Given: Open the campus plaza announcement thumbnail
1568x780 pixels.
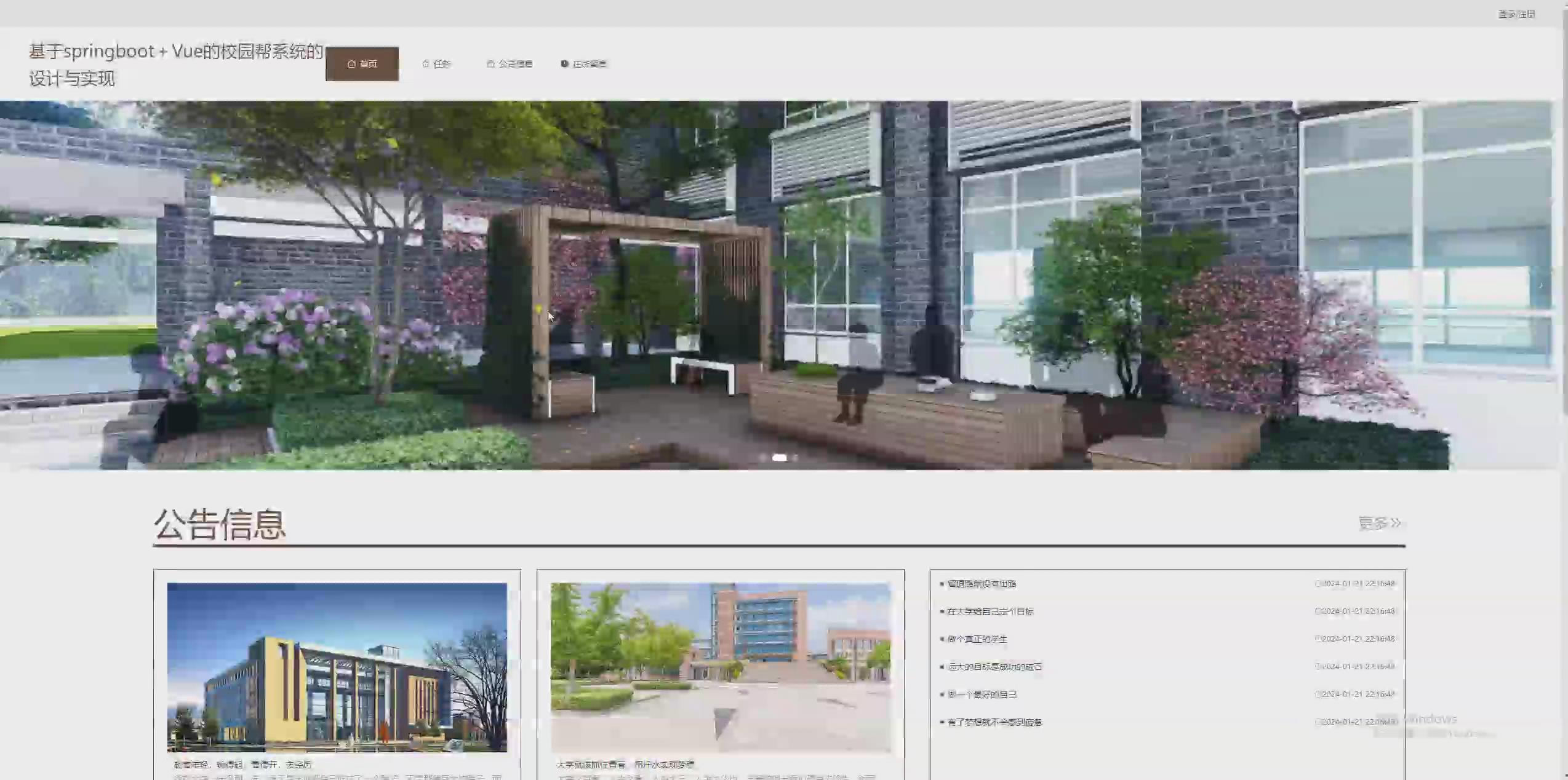Looking at the screenshot, I should click(720, 667).
